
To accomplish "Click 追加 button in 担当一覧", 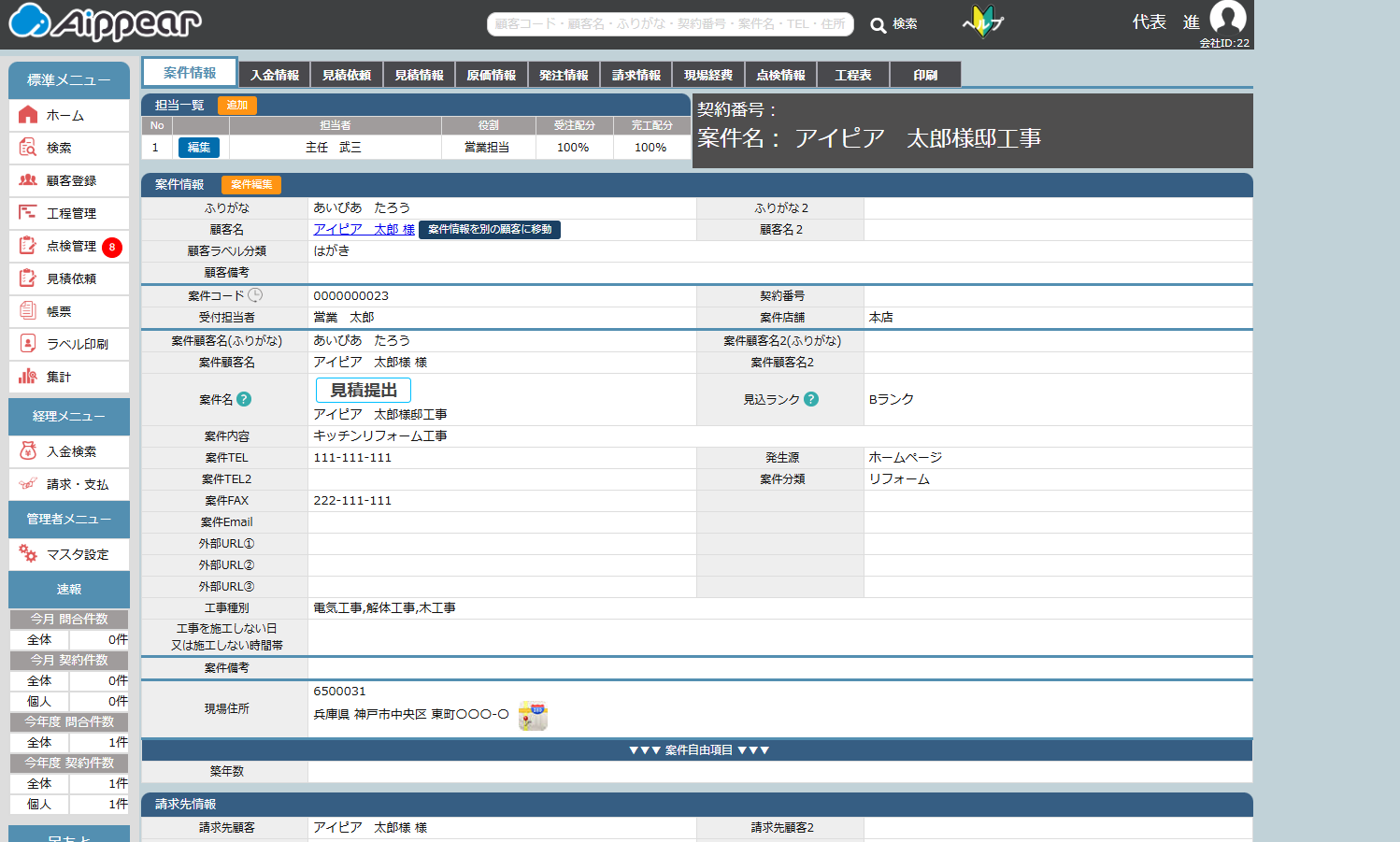I will pos(237,106).
